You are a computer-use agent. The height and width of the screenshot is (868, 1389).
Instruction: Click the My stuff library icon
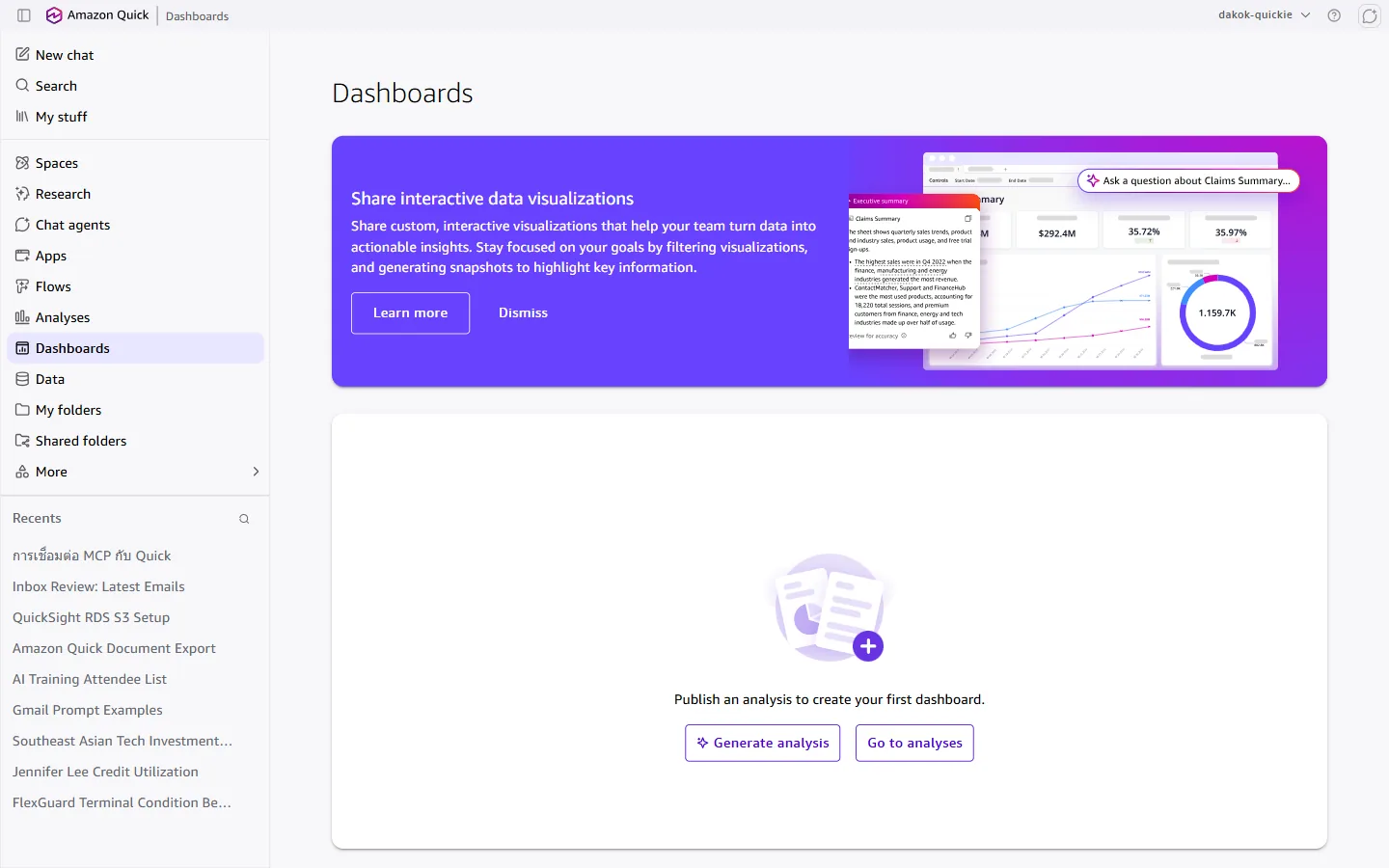[22, 117]
